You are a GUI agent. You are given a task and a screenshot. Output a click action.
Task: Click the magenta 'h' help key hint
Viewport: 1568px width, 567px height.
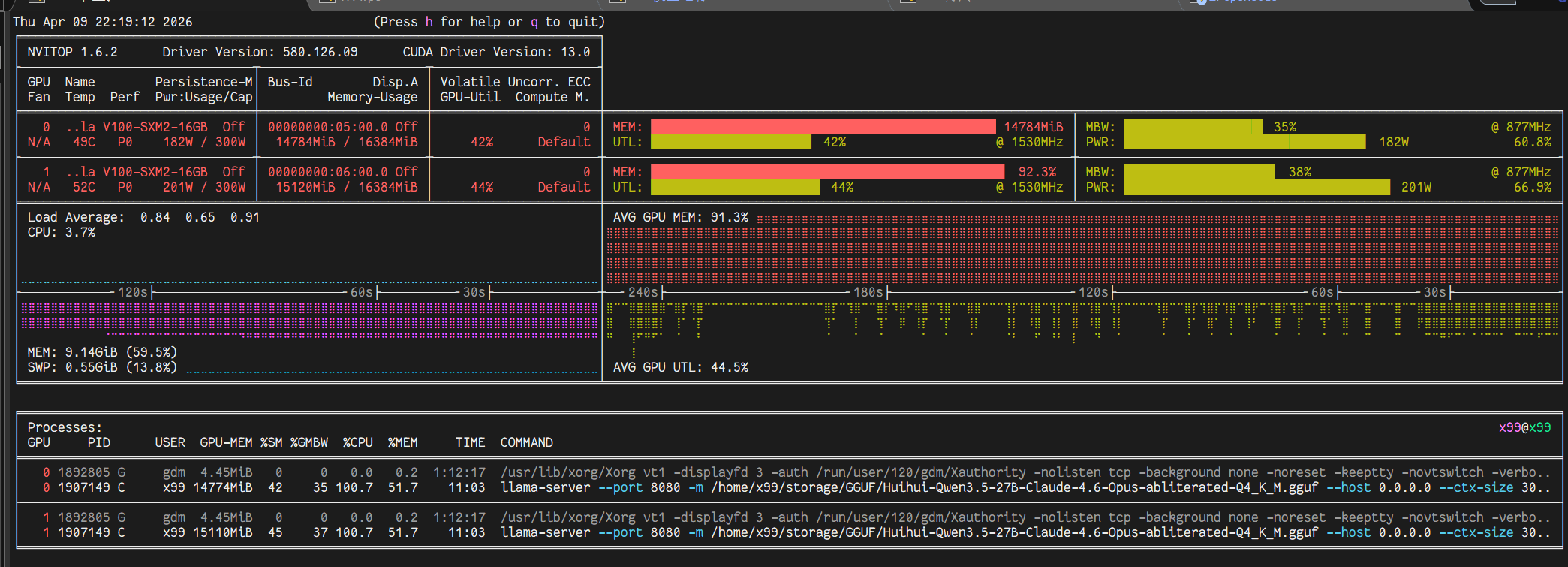429,22
